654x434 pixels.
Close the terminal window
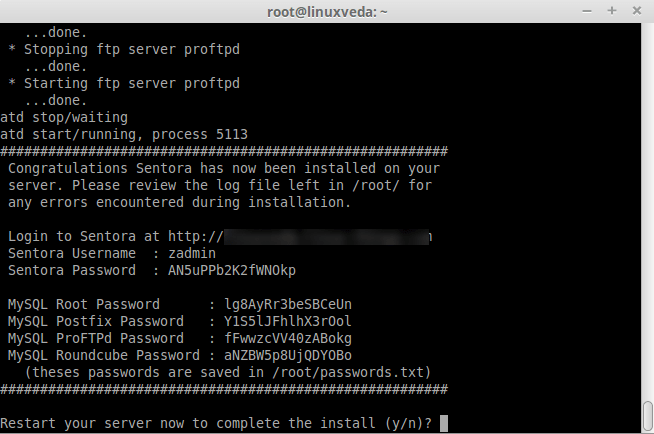pyautogui.click(x=636, y=10)
